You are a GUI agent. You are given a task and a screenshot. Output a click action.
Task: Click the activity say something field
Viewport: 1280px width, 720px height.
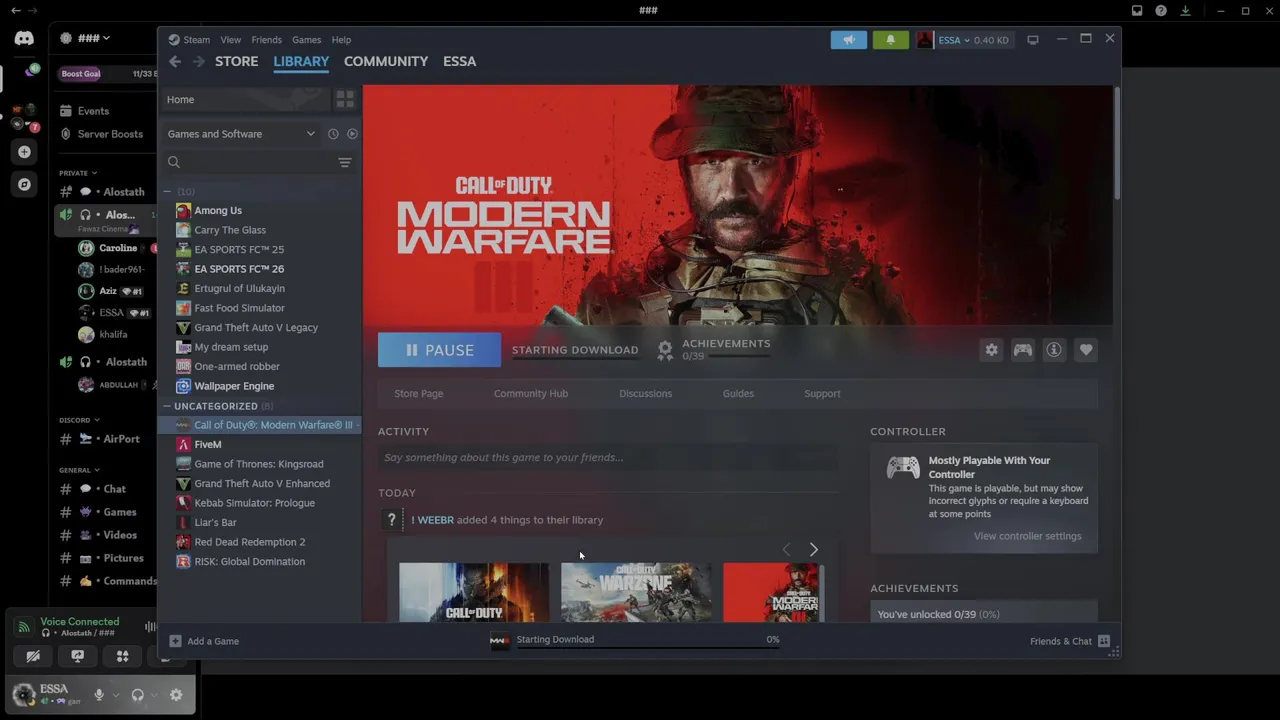coord(608,458)
